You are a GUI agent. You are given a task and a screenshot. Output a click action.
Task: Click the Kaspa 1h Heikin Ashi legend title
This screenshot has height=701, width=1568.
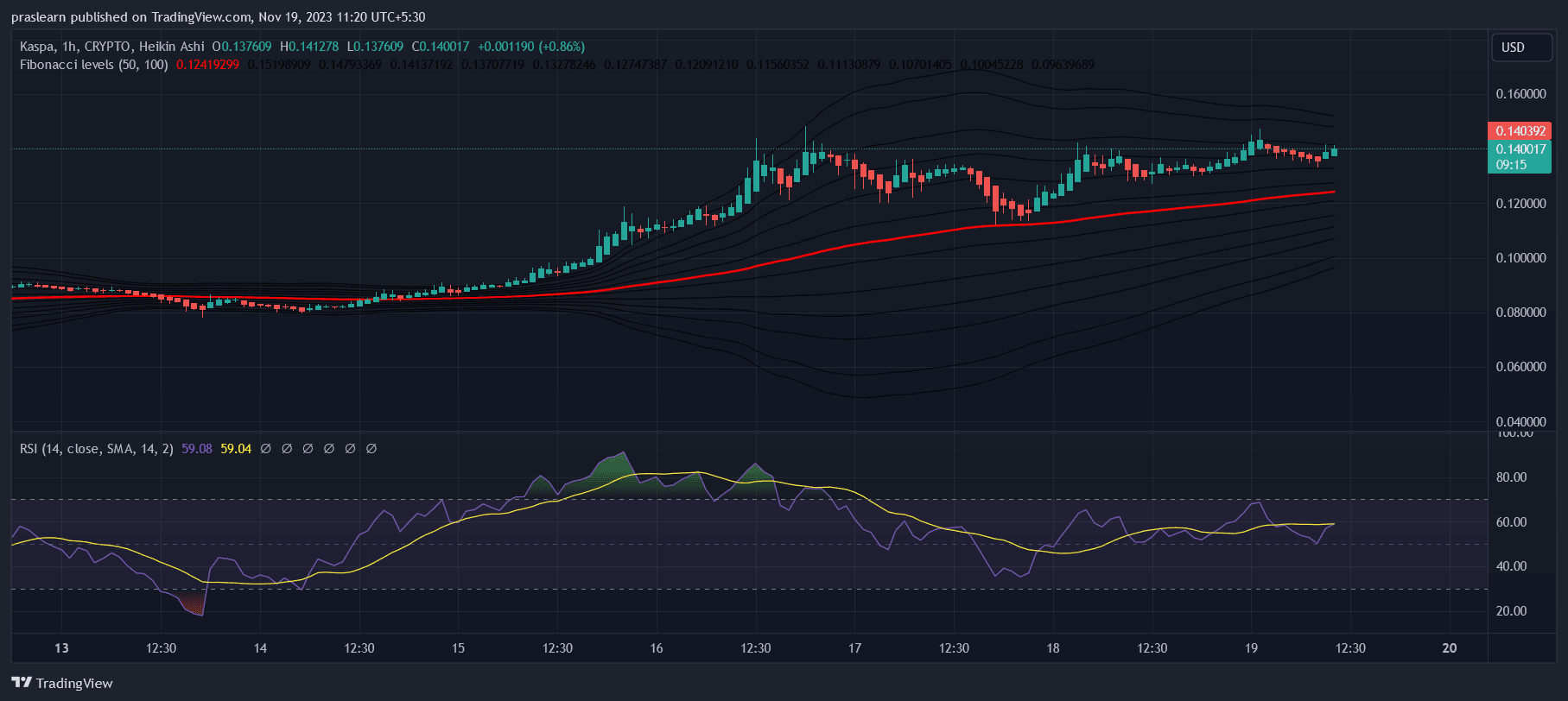[x=112, y=47]
